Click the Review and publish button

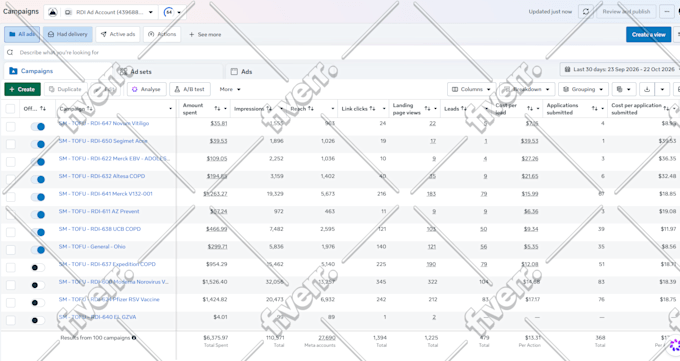coord(626,12)
